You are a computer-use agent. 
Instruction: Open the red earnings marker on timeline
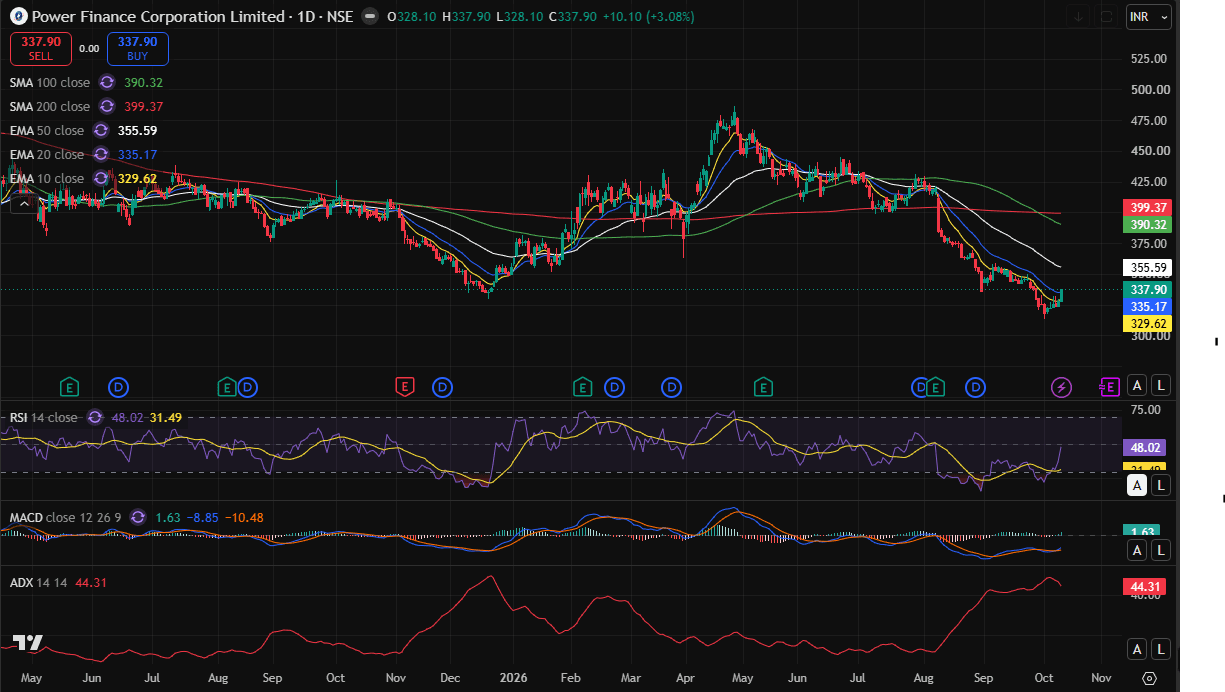coord(404,386)
